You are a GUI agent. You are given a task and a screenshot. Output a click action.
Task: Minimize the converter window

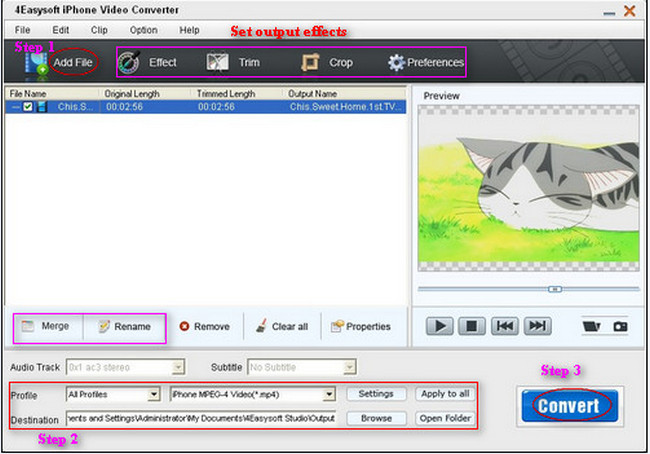[x=609, y=13]
